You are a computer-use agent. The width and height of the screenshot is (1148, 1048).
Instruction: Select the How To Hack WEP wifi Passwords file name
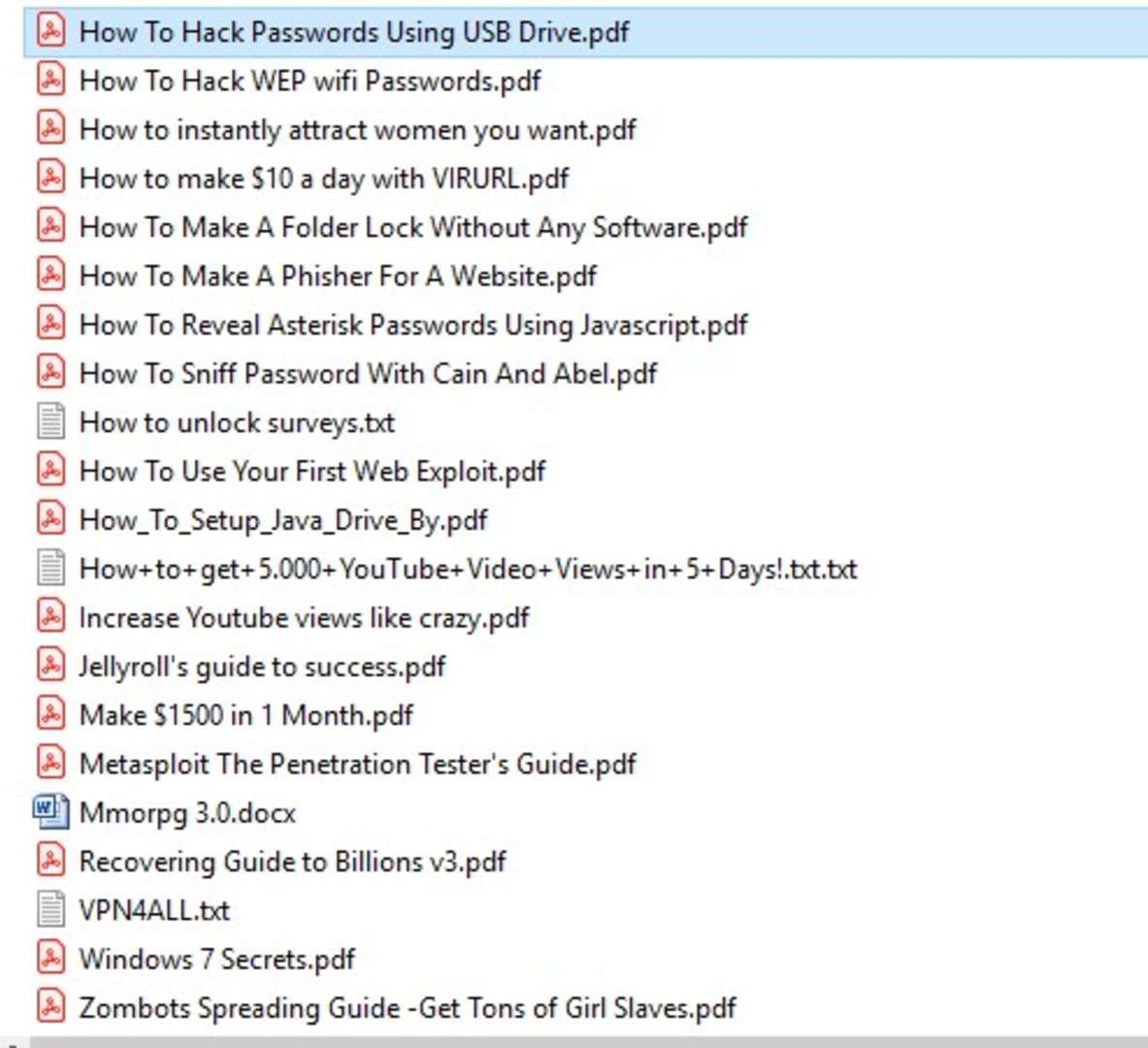point(310,81)
